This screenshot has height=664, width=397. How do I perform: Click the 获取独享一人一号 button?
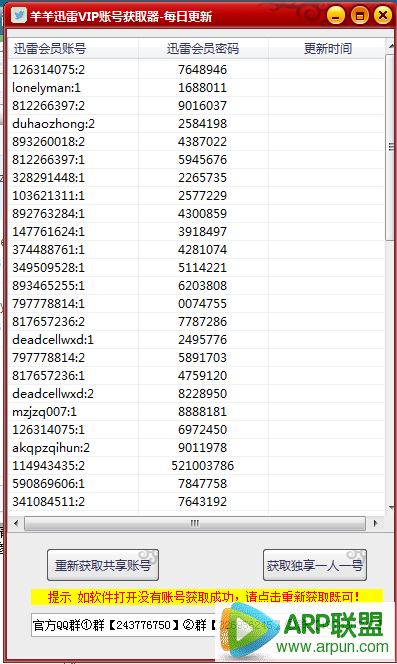[x=315, y=565]
